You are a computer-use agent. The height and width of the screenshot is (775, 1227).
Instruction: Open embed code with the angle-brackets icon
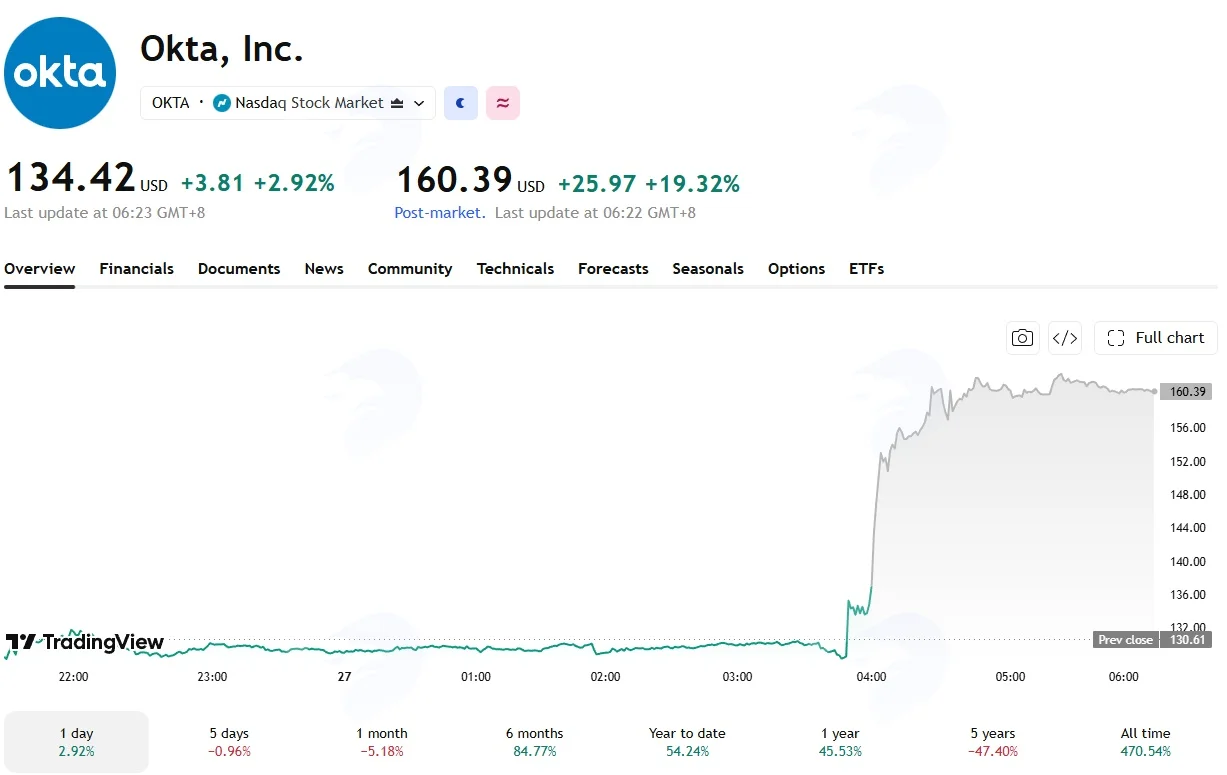click(x=1065, y=338)
